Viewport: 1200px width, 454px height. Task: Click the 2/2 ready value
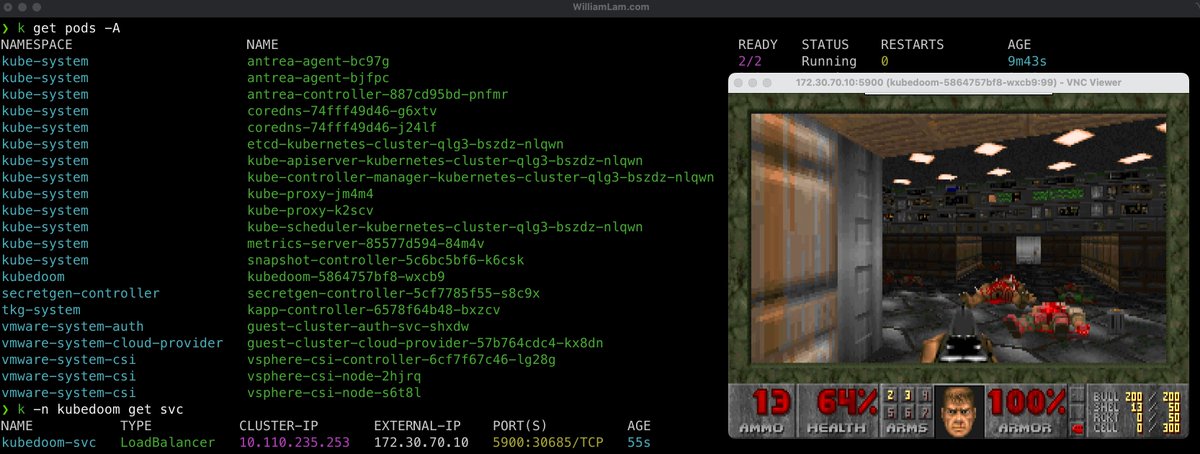click(750, 61)
